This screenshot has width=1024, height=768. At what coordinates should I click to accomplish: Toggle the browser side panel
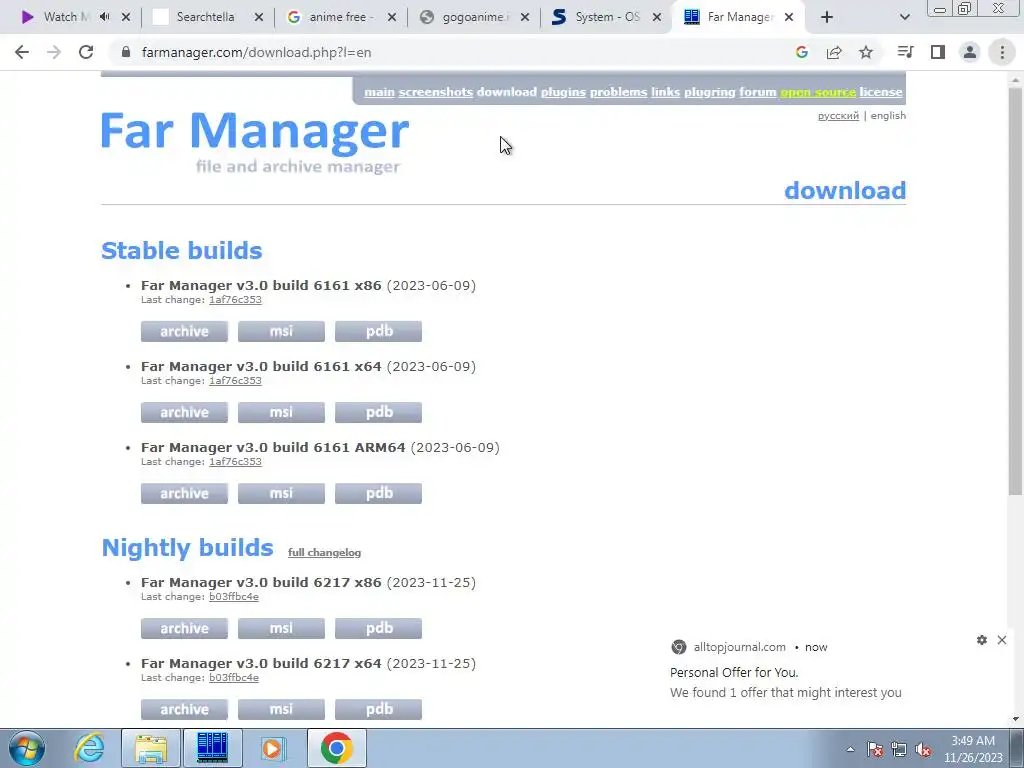938,52
